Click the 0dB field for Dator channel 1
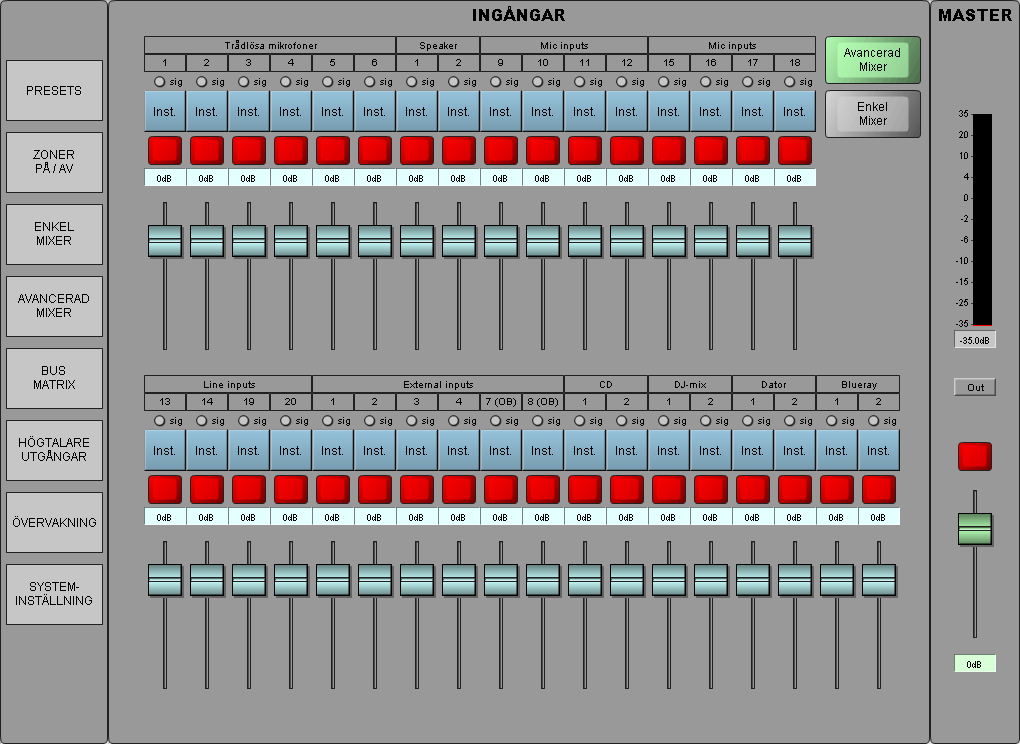The image size is (1020, 744). tap(753, 517)
